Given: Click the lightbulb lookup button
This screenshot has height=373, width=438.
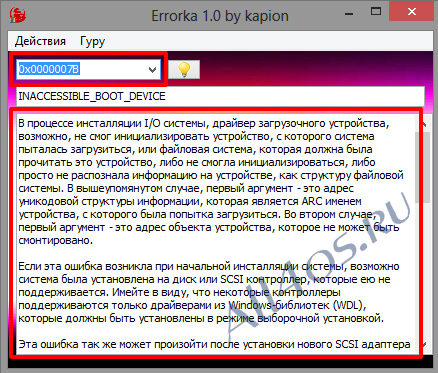Looking at the screenshot, I should point(184,69).
